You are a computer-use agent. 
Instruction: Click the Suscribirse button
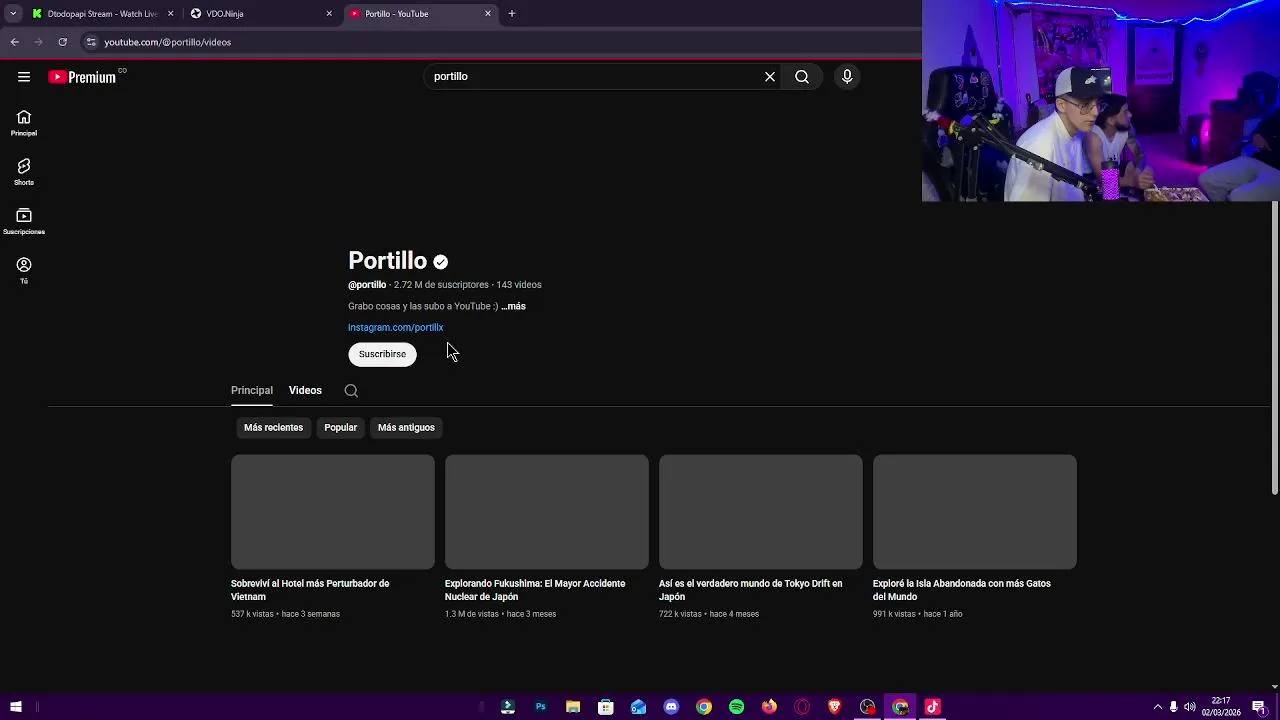(x=382, y=354)
